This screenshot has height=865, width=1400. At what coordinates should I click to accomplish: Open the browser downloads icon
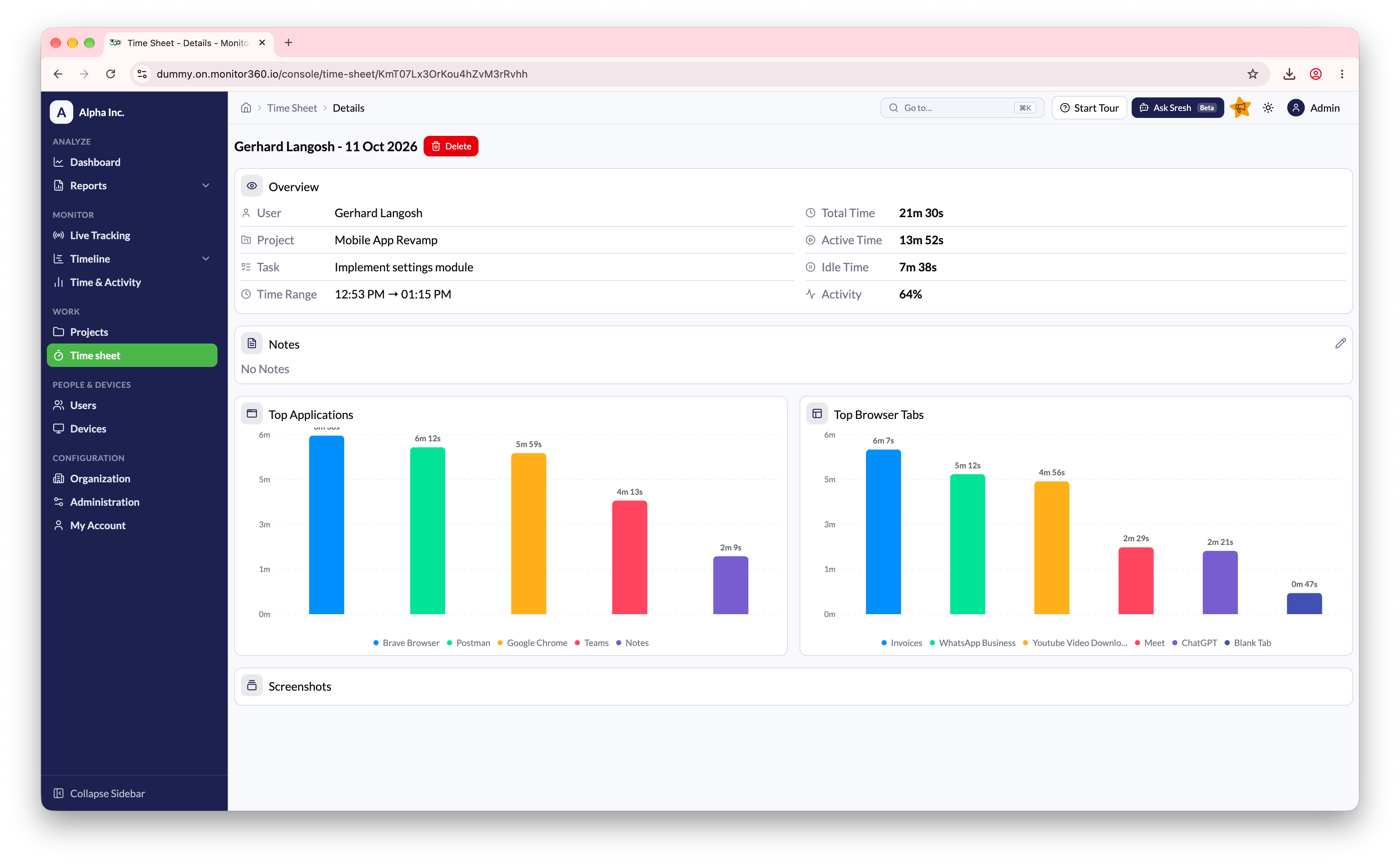tap(1289, 74)
